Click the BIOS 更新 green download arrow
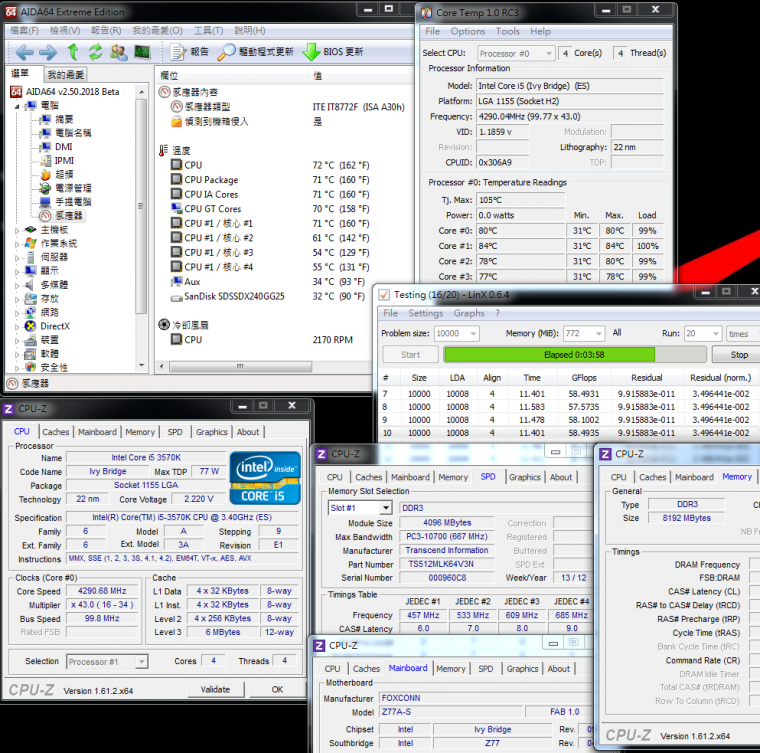Screen dimensions: 760x753 (x=311, y=52)
